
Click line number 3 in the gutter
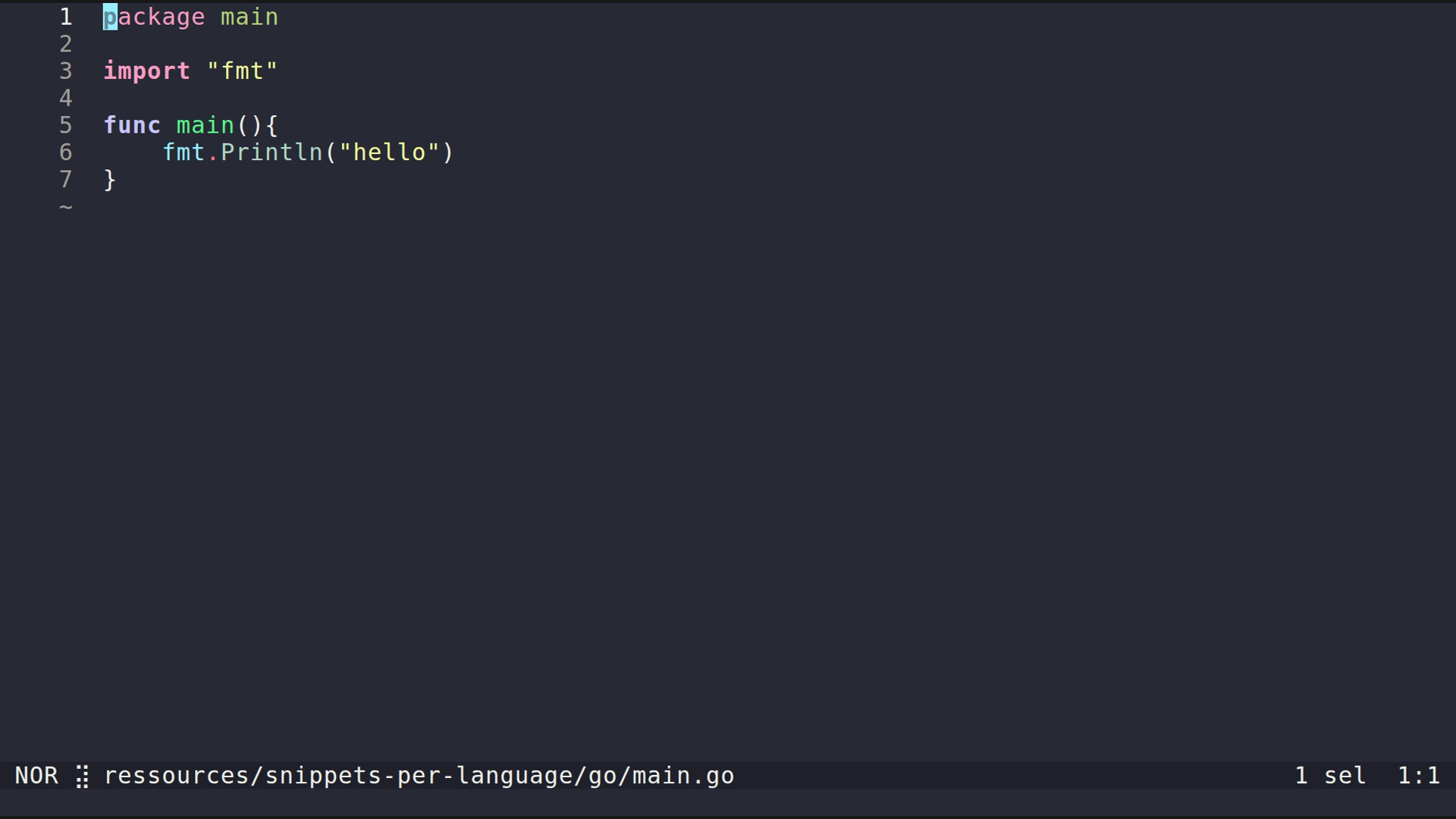click(66, 71)
